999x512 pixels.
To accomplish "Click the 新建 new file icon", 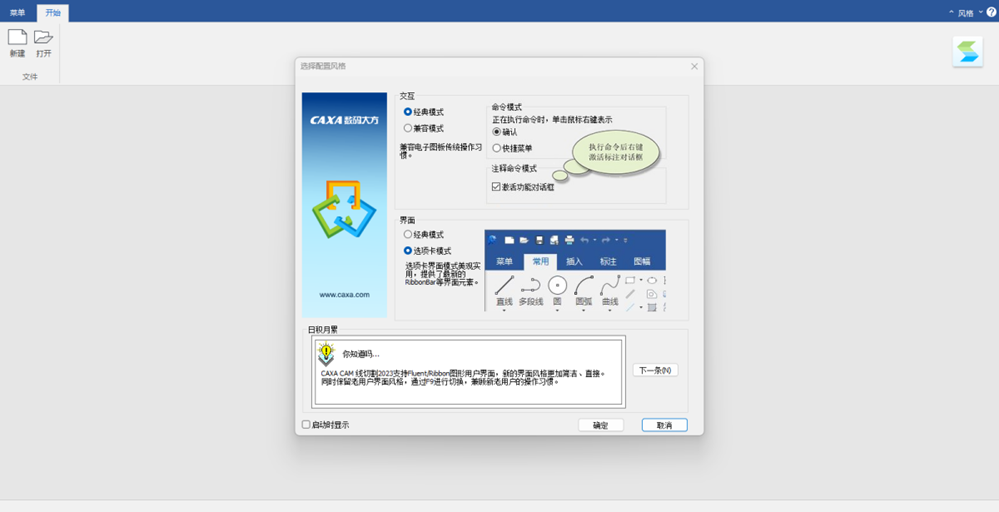I will point(17,37).
